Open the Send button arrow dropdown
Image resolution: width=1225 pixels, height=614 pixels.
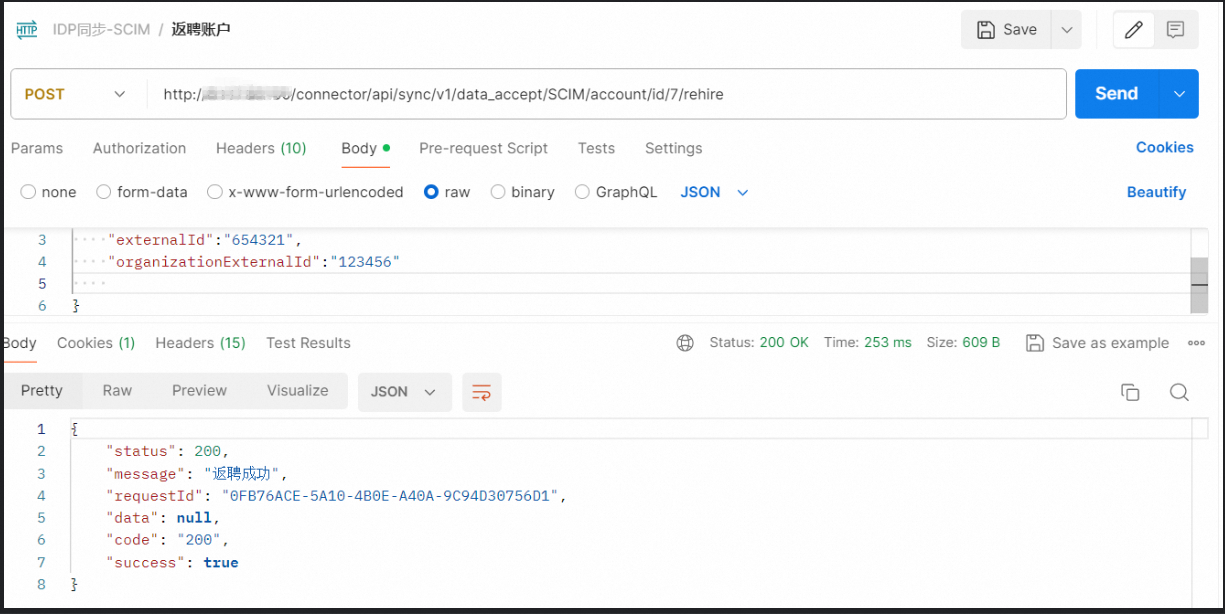[x=1179, y=94]
